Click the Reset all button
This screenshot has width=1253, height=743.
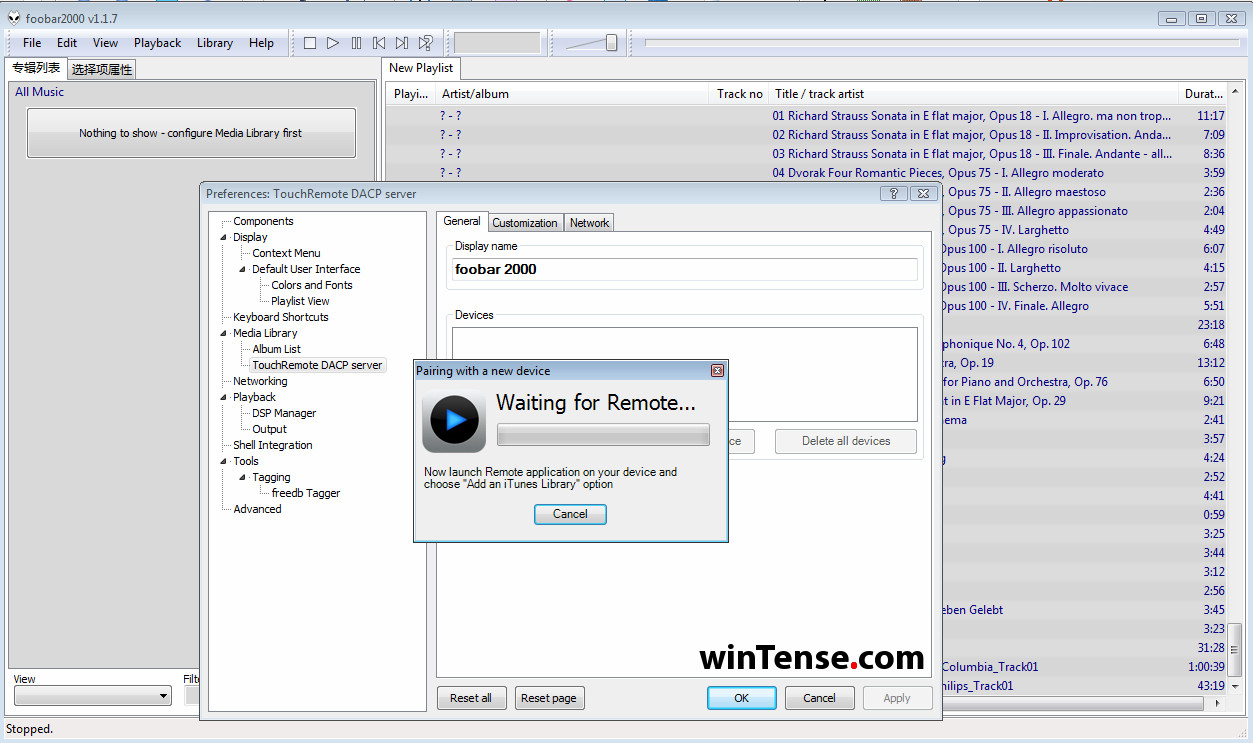[471, 698]
